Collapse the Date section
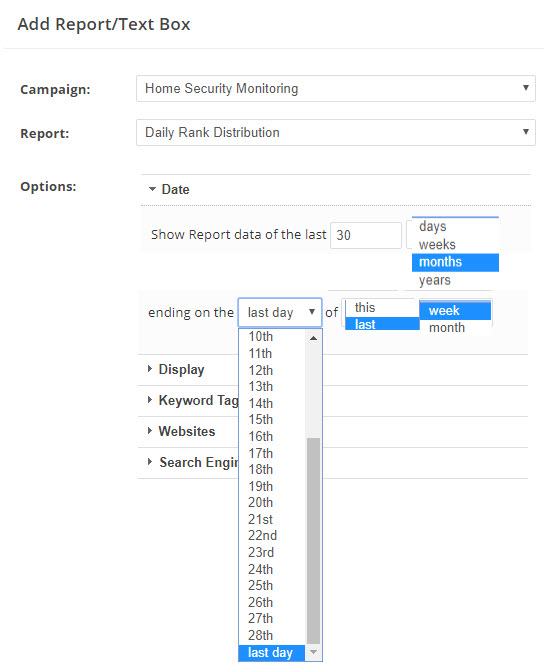 [169, 189]
